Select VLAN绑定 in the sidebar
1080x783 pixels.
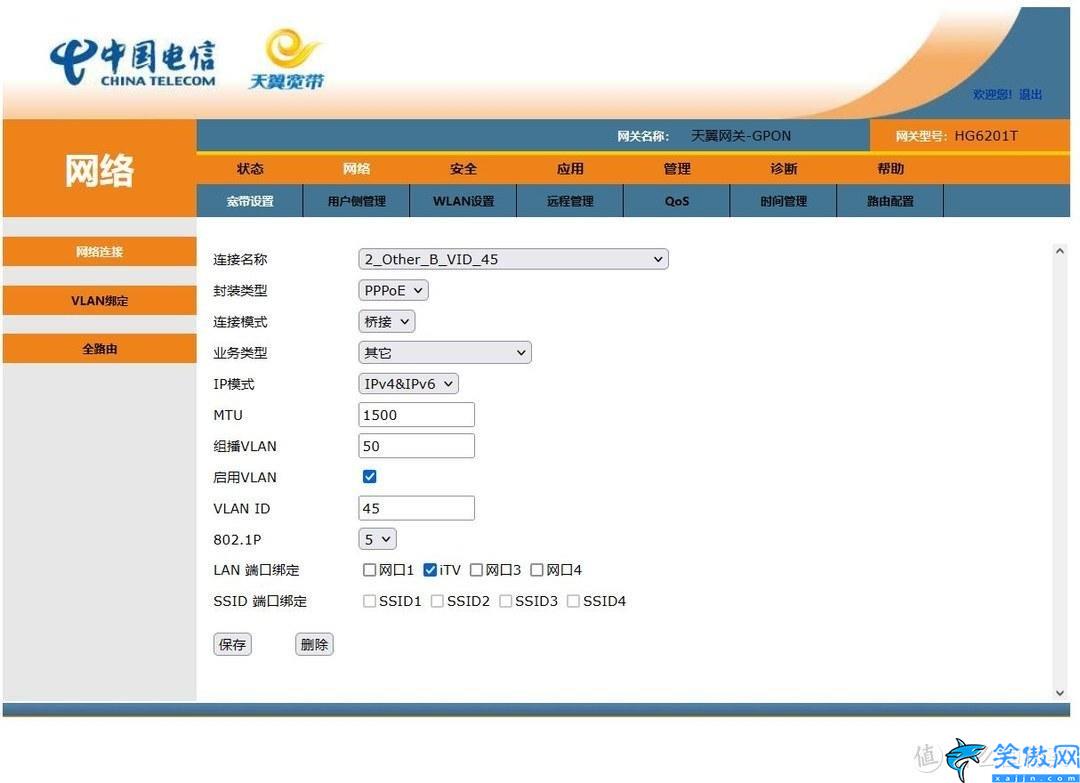(x=99, y=300)
